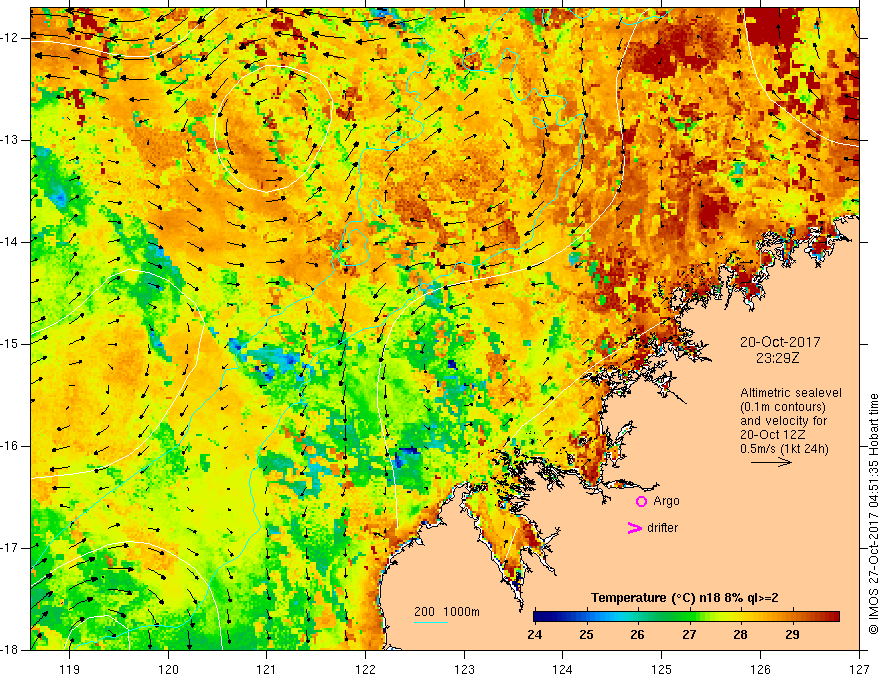Click the longitude axis label '121'

pos(267,670)
